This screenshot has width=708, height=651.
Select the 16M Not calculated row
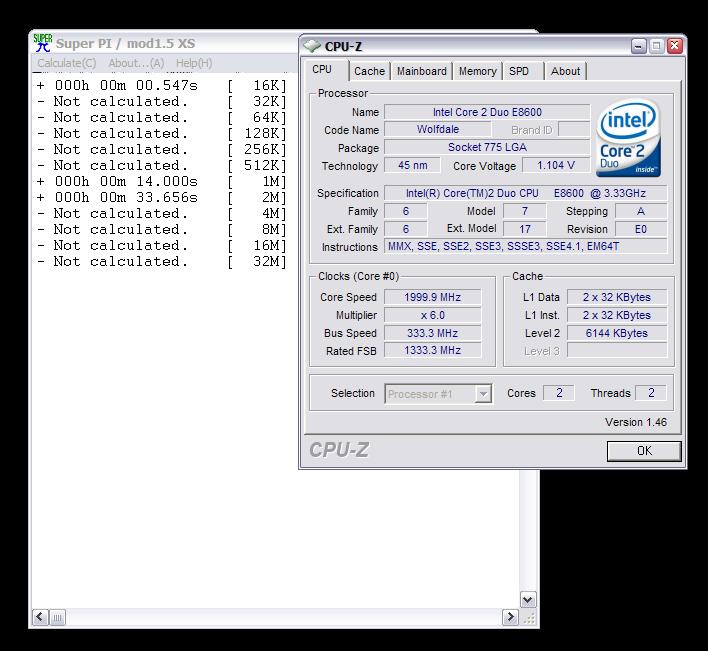coord(162,246)
